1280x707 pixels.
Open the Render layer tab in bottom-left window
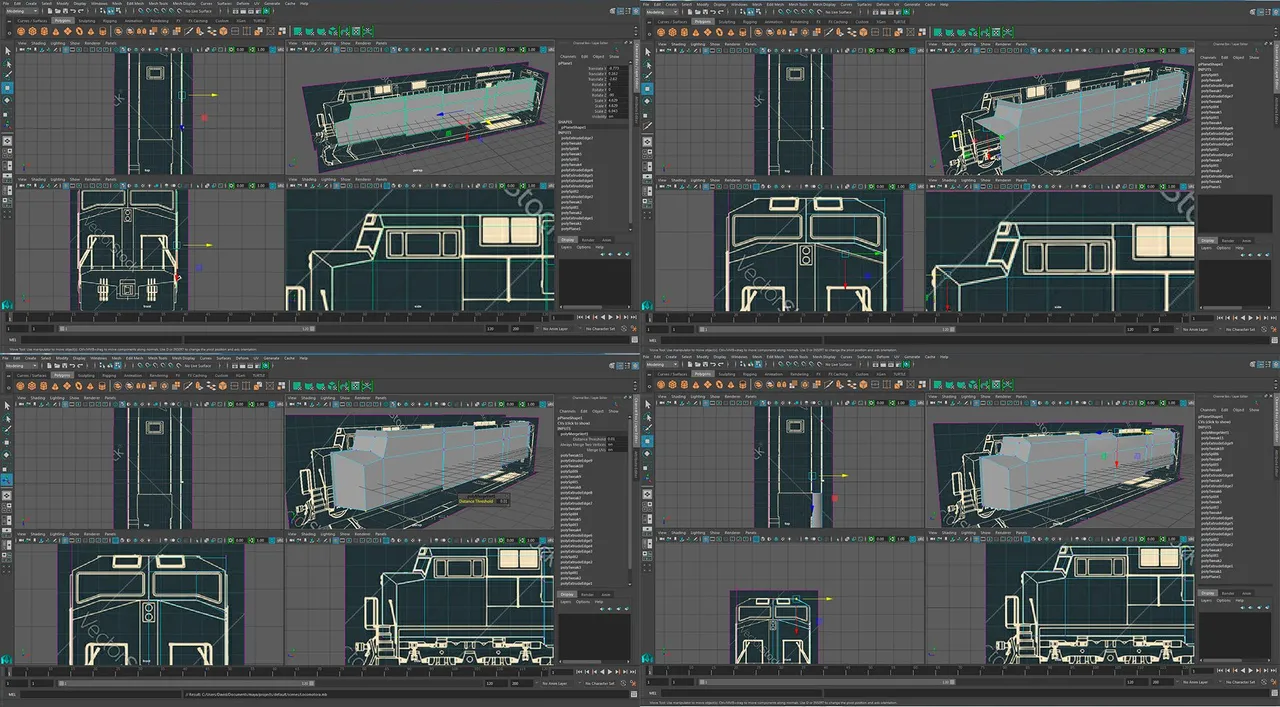(x=587, y=594)
